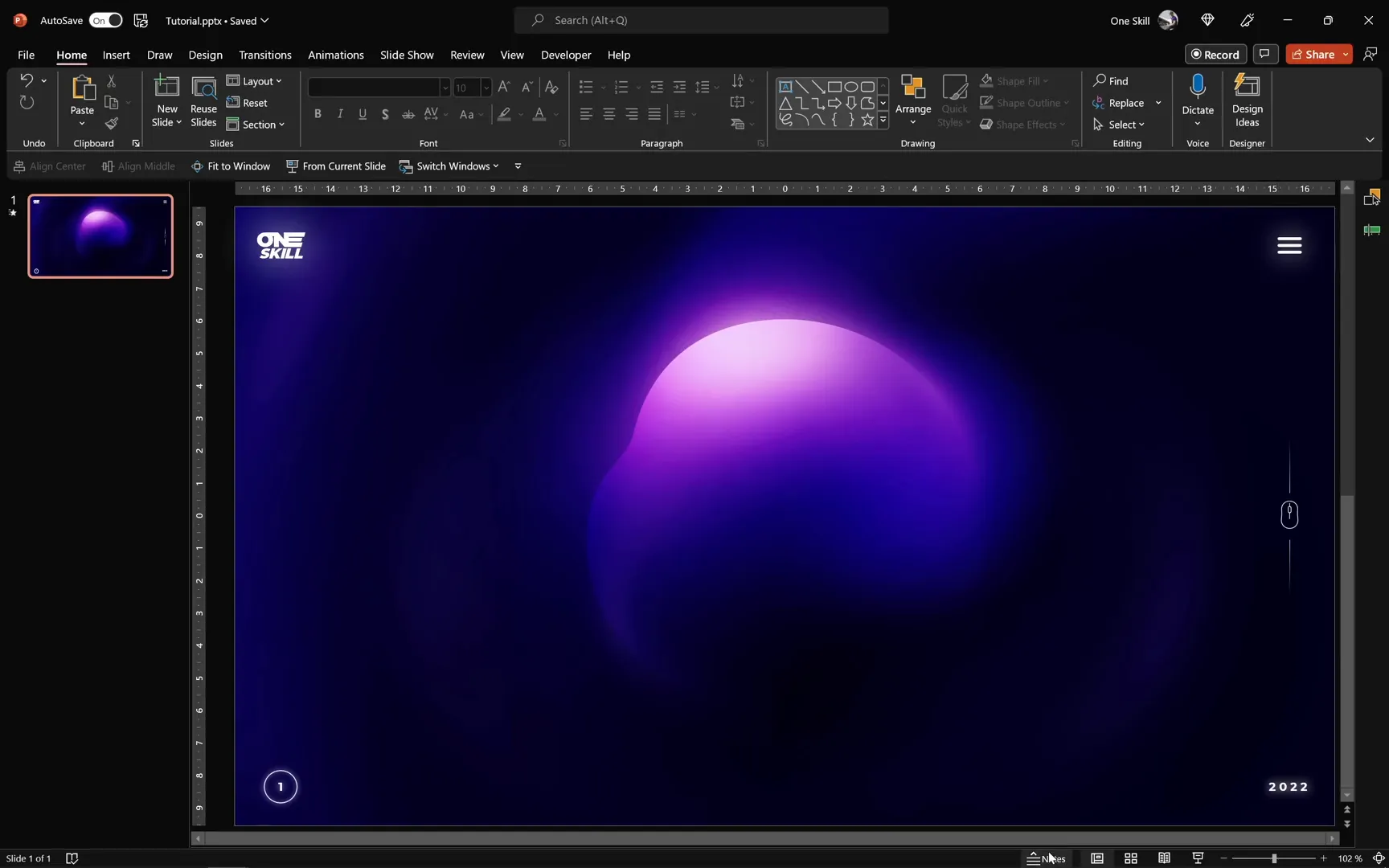1389x868 pixels.
Task: Open Reading View from status bar
Action: 1164,858
